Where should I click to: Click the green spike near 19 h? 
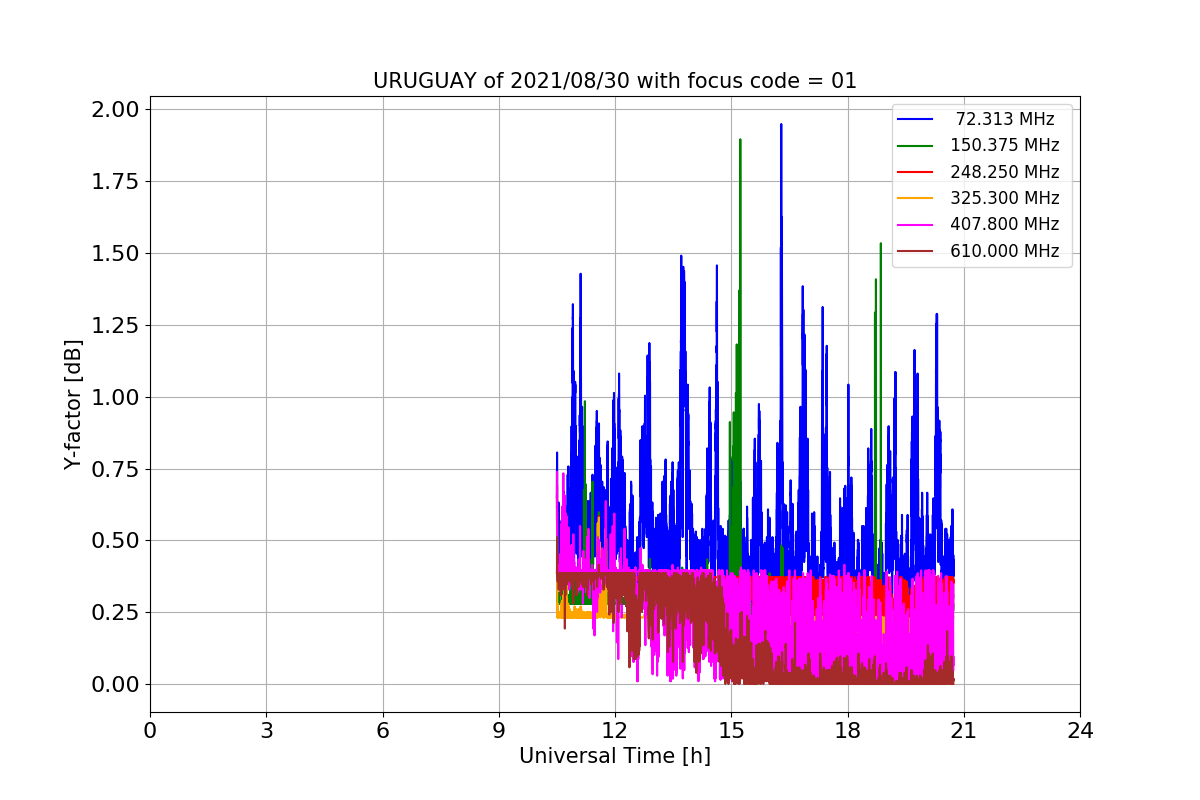(x=880, y=246)
